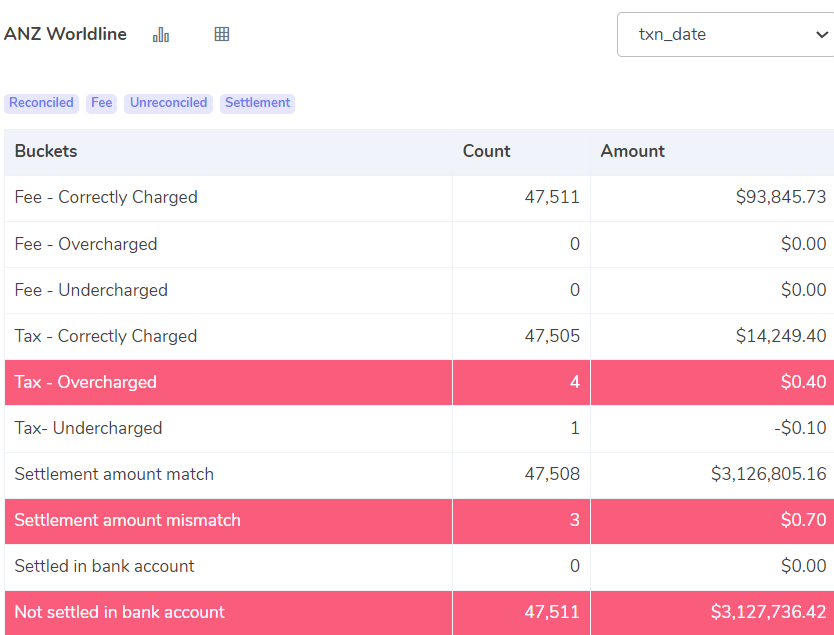Switch to bar chart view icon
This screenshot has height=635, width=834.
point(161,35)
